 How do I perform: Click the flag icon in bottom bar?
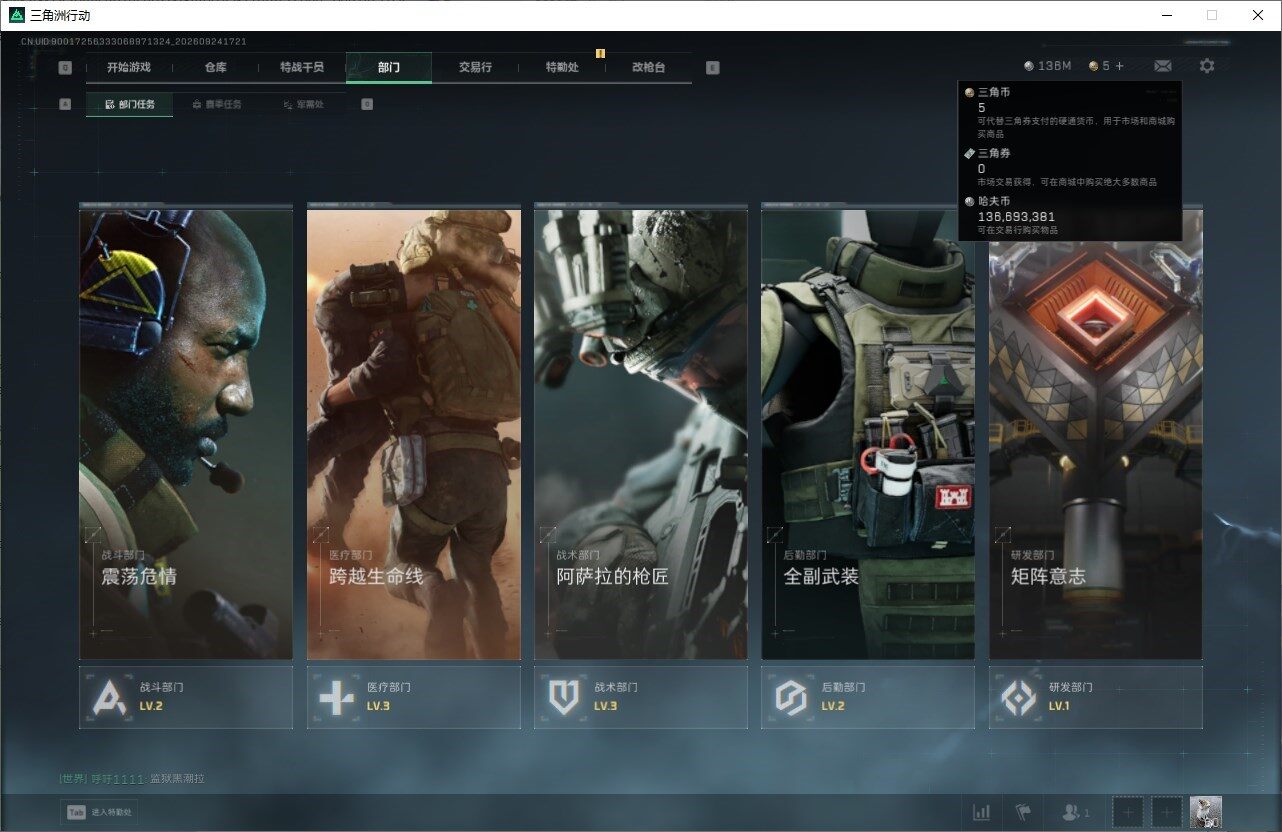coord(1023,812)
